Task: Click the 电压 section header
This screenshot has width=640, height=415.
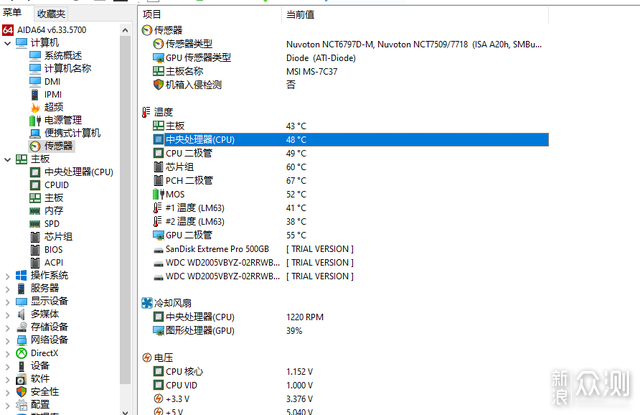Action: (x=158, y=358)
